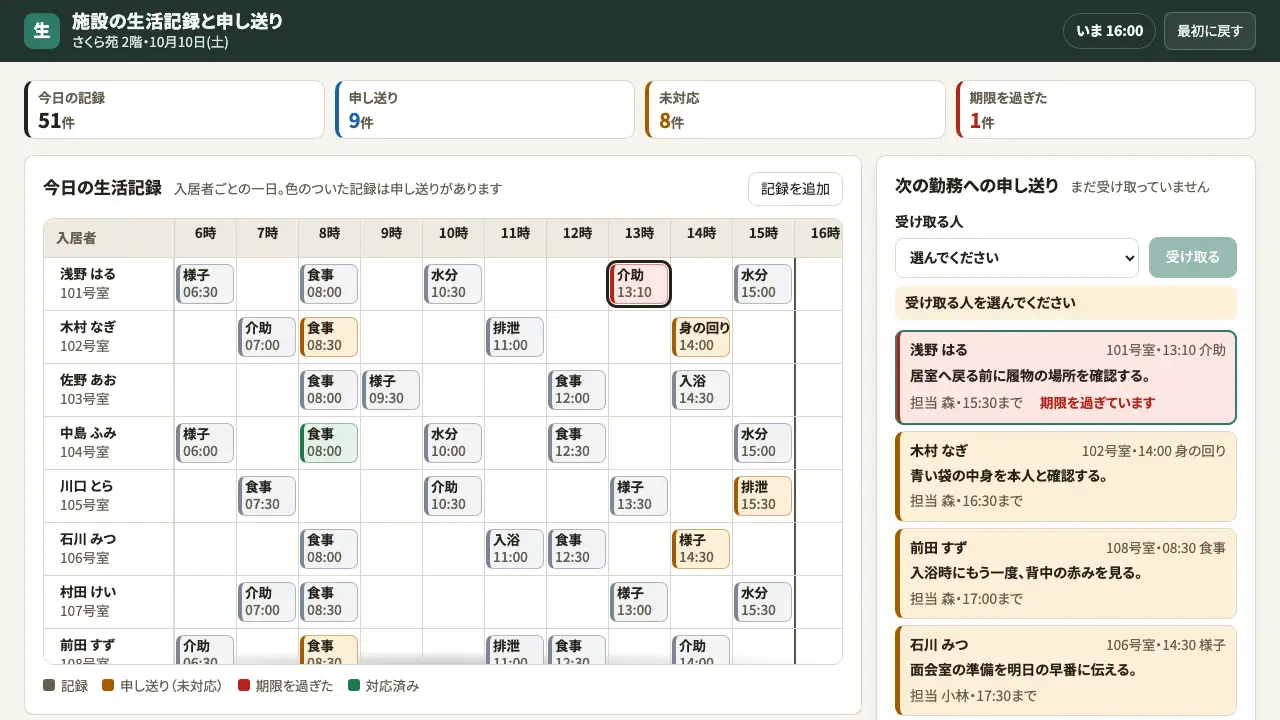
Task: Select 浅野 はる 様子 06:30 record
Action: pos(205,284)
